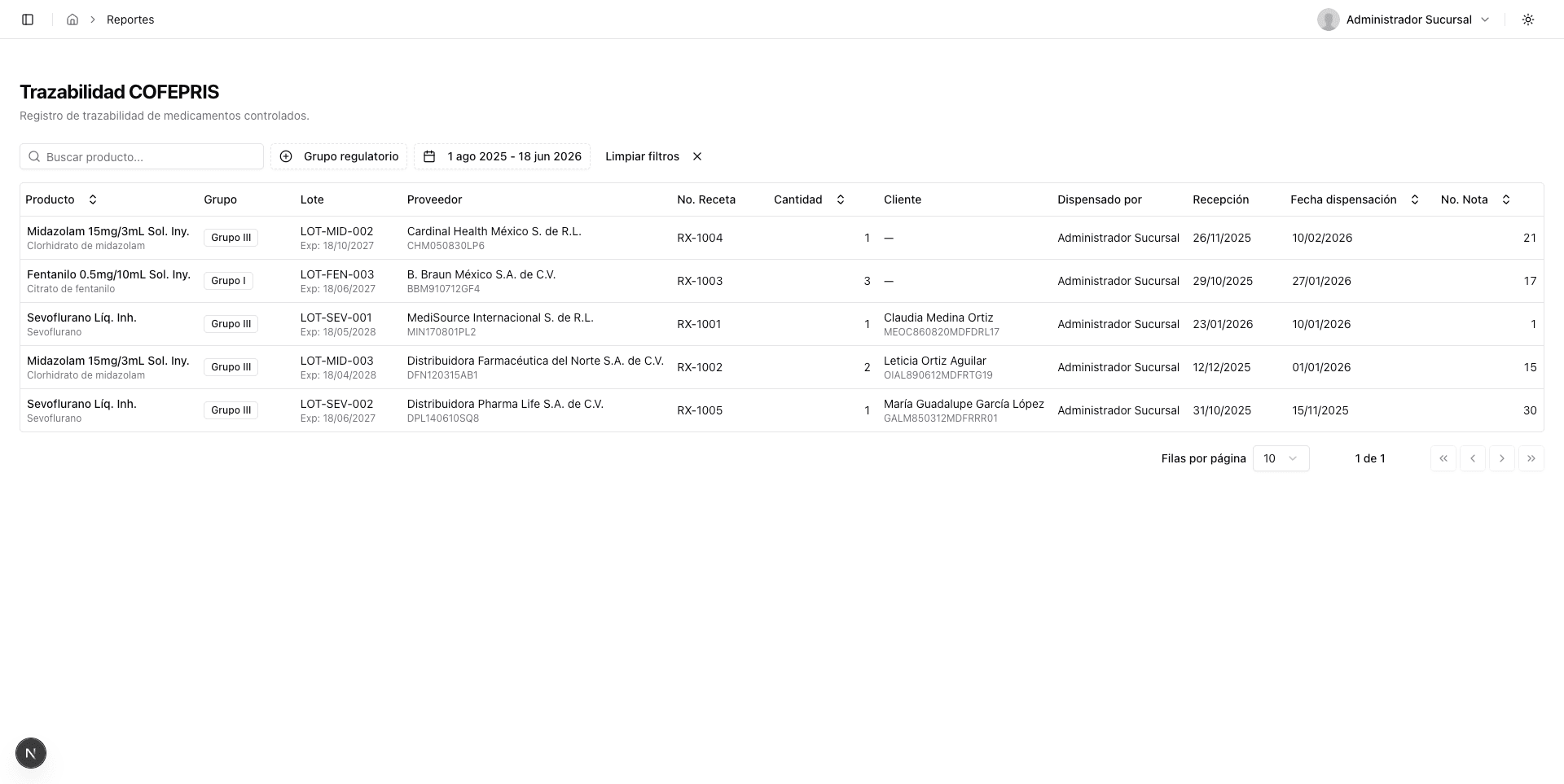Open rows per page dropdown

(1281, 458)
